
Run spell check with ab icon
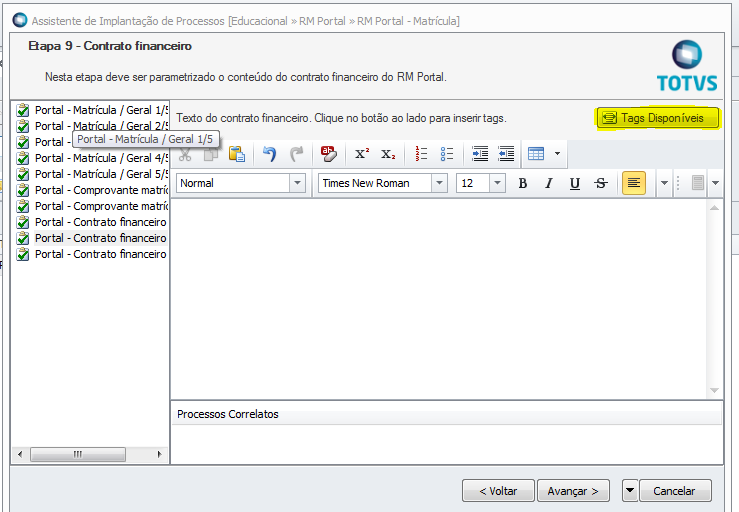[328, 154]
